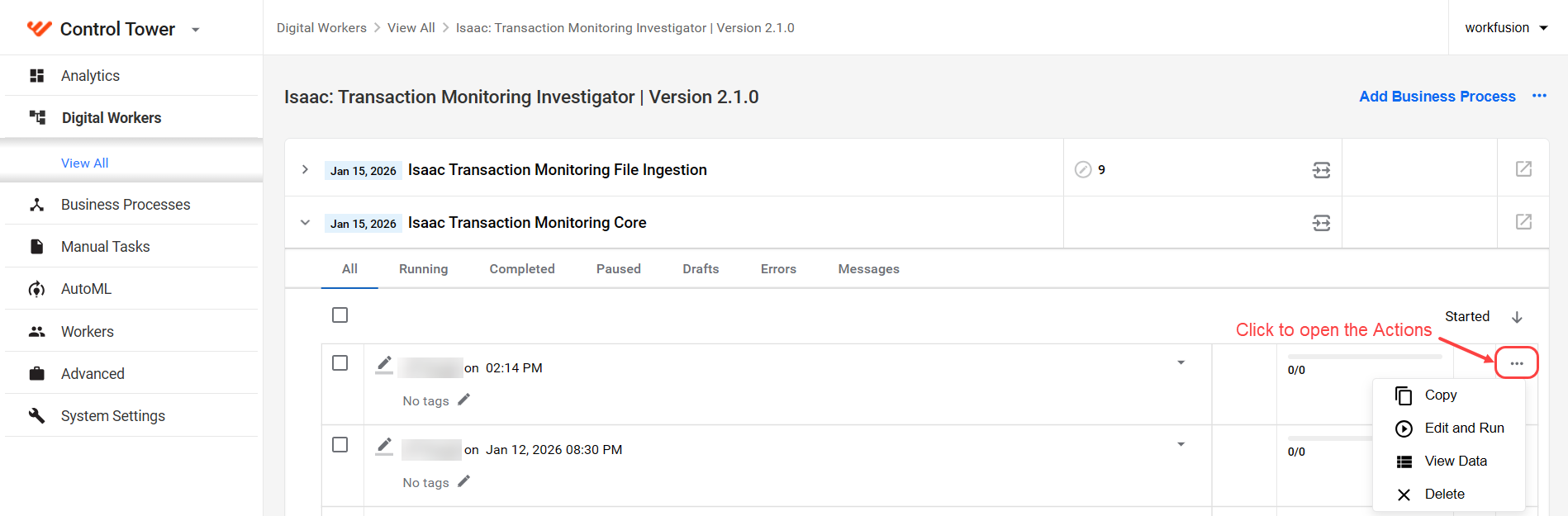1568x516 pixels.
Task: Click Digital Workers breadcrumb link
Action: [x=321, y=28]
